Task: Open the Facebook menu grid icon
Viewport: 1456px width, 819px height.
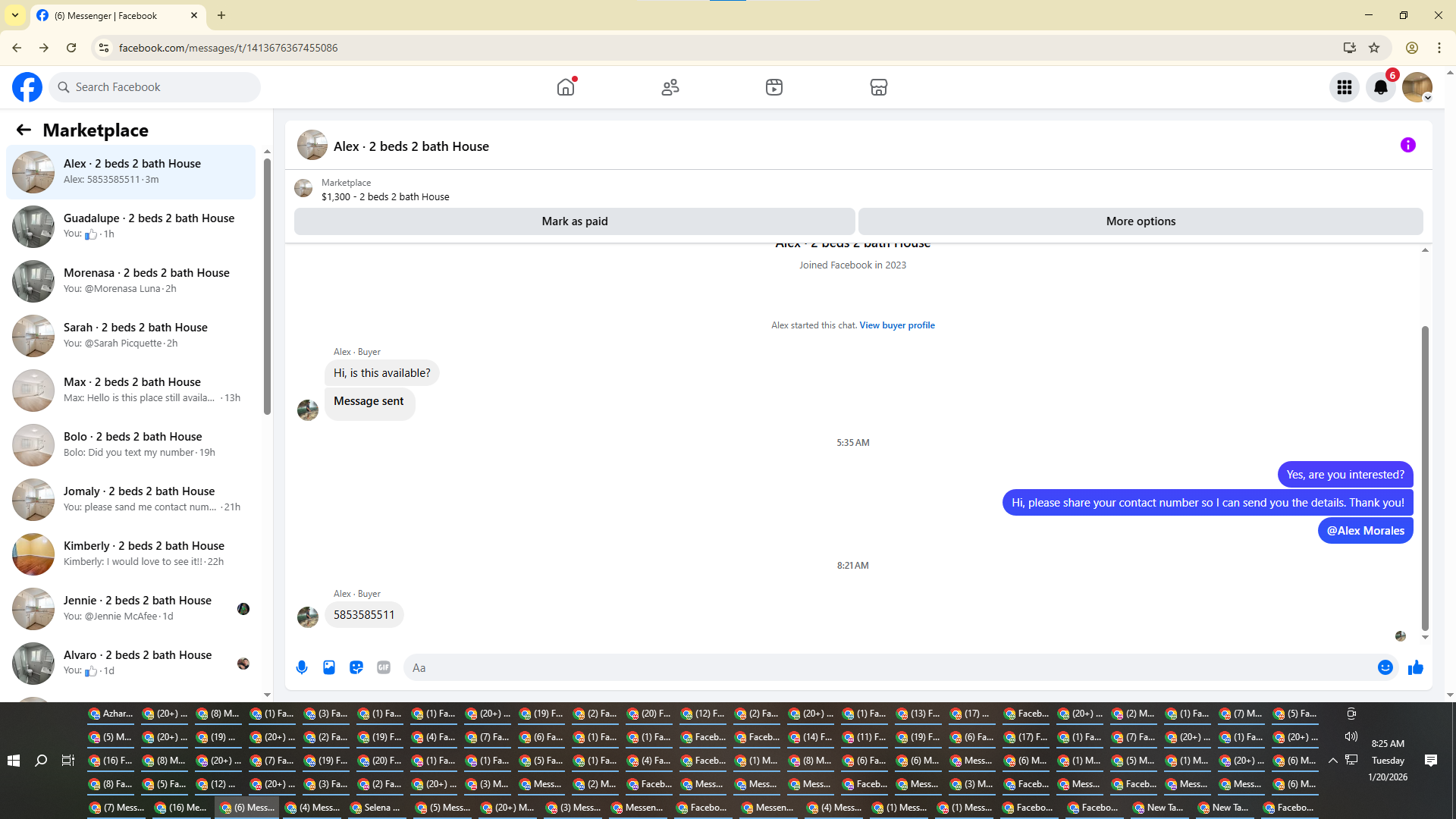Action: (x=1345, y=87)
